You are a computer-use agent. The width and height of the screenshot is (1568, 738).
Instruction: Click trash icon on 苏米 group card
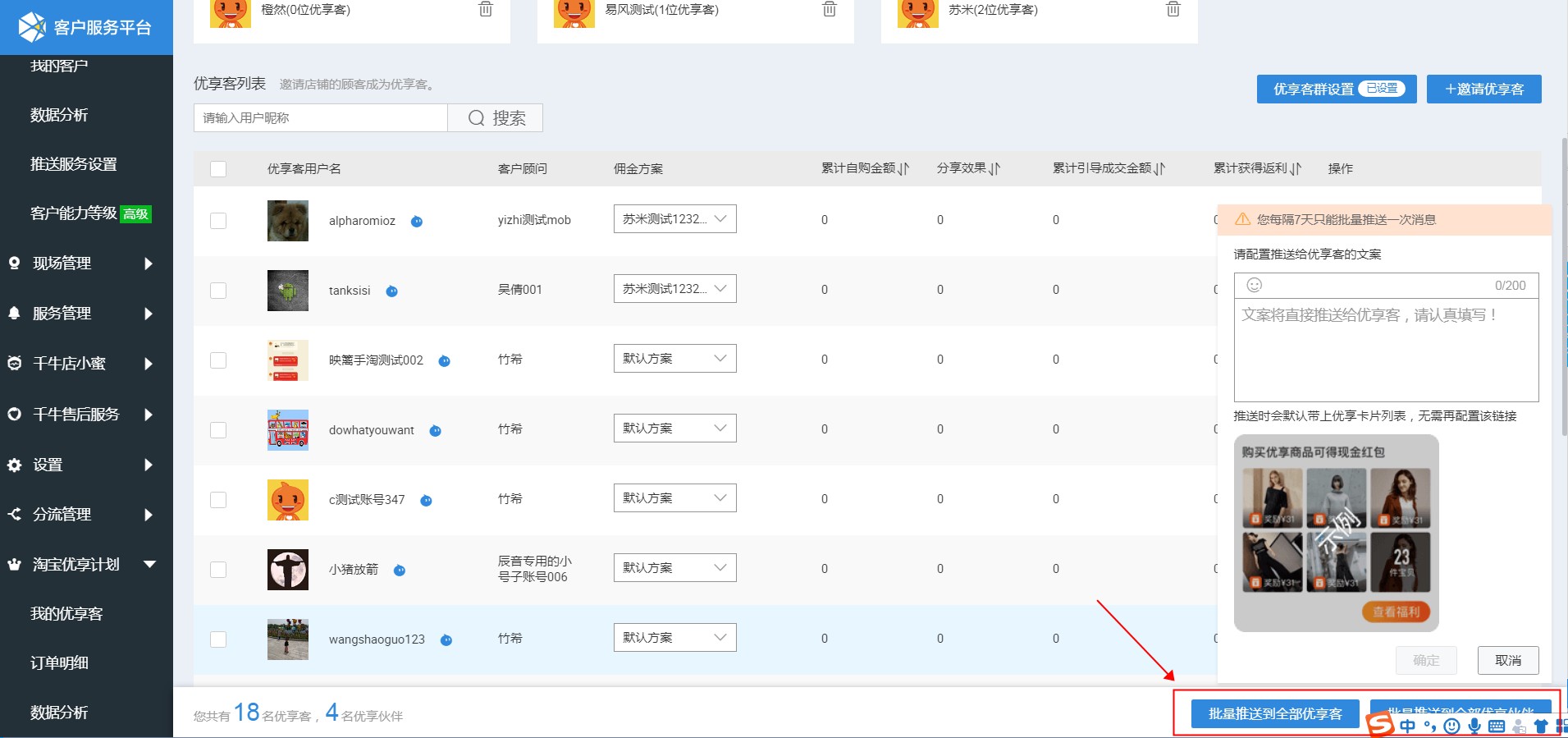click(1173, 10)
